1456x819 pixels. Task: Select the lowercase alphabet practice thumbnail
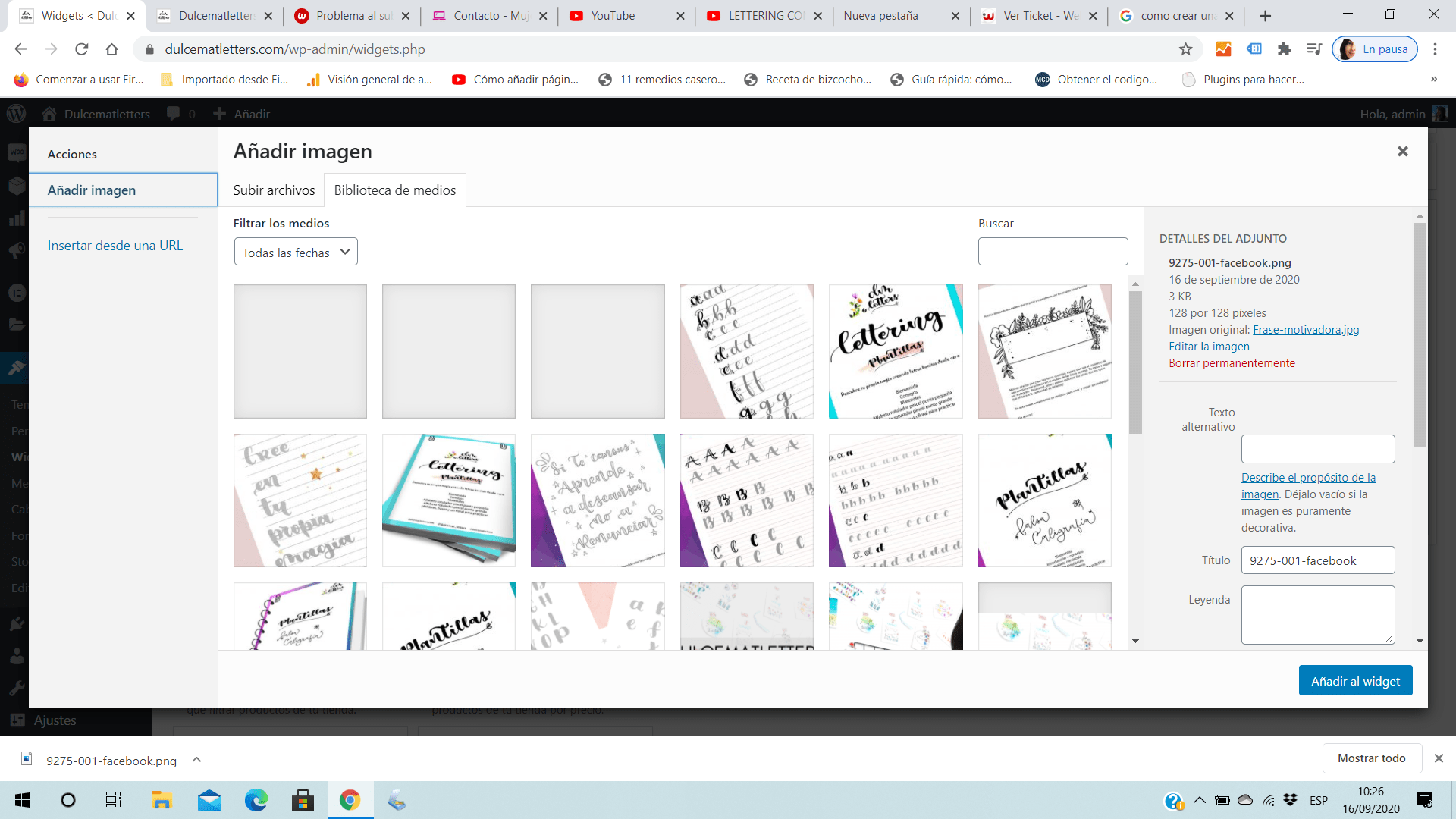(x=746, y=352)
